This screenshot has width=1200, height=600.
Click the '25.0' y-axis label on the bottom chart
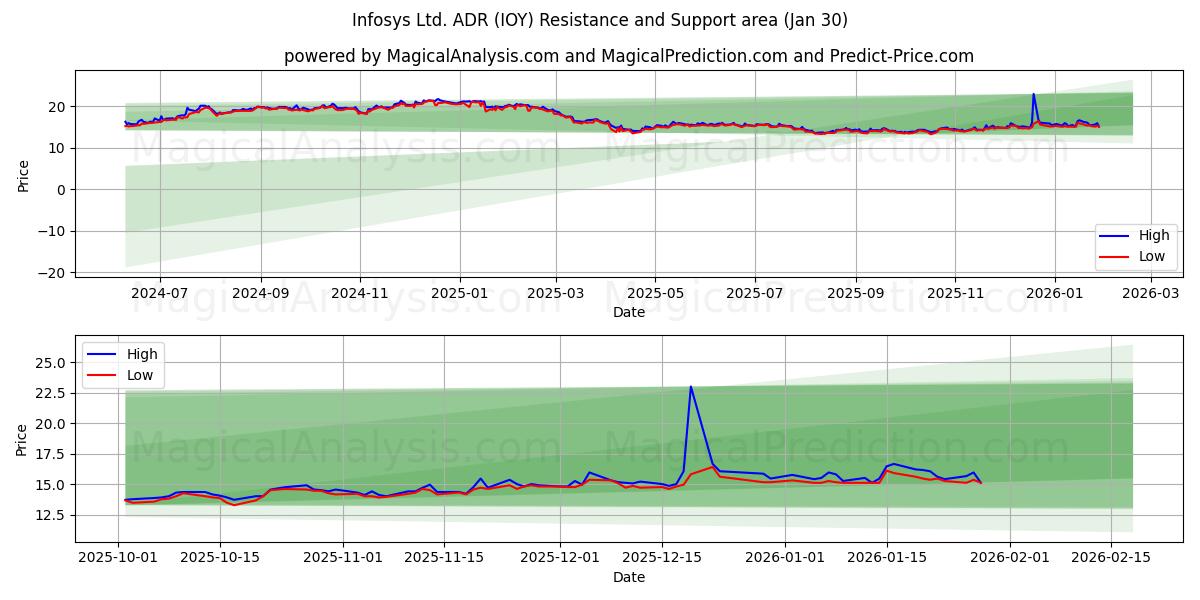coord(53,363)
